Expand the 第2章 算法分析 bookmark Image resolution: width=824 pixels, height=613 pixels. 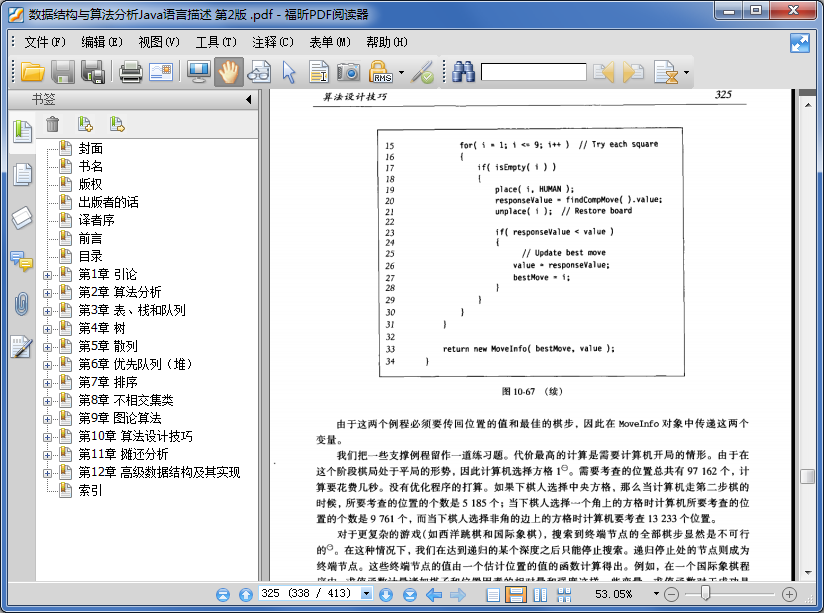click(47, 293)
